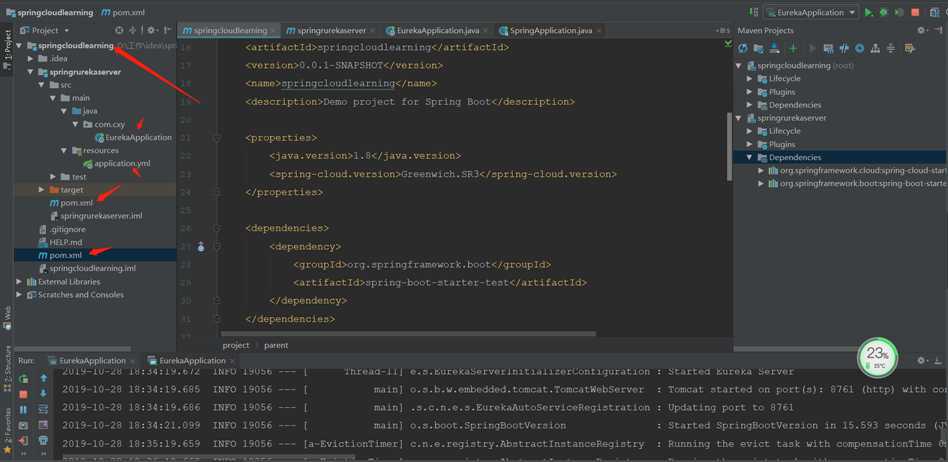Start debugging with the Debug bug icon

(x=884, y=12)
